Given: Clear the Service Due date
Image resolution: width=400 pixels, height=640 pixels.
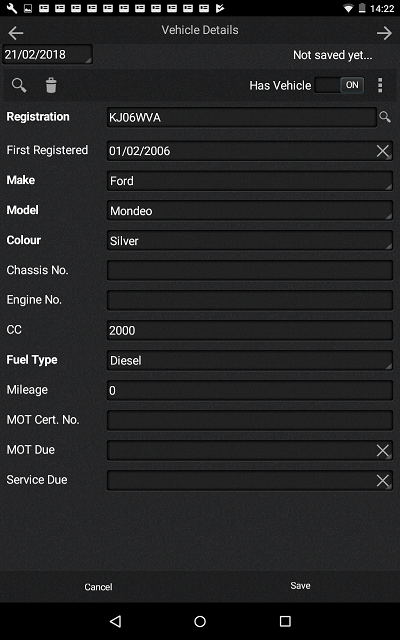Looking at the screenshot, I should 382,480.
